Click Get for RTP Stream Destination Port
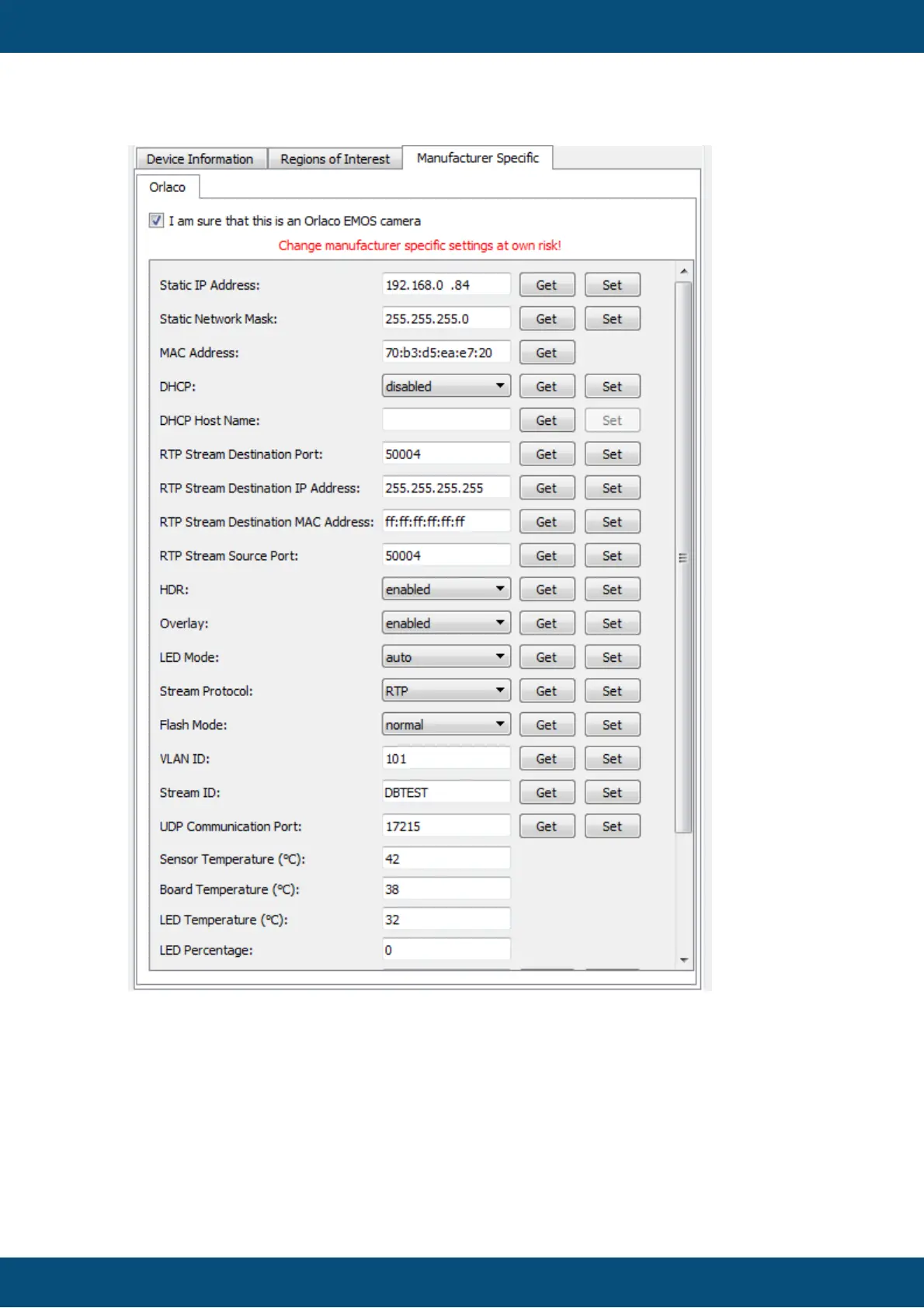Image resolution: width=924 pixels, height=1308 pixels. [x=547, y=454]
